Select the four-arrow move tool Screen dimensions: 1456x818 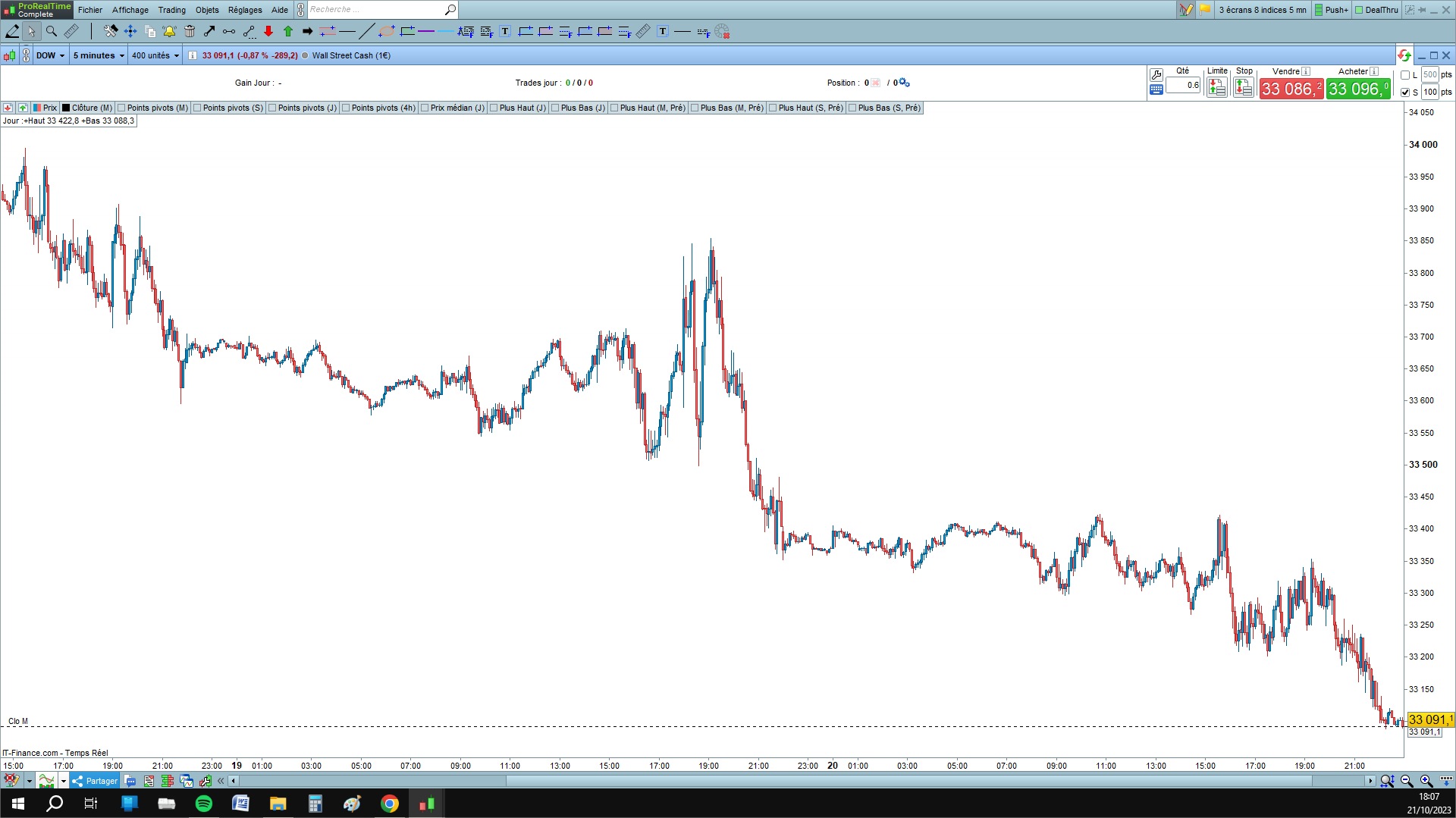(x=130, y=31)
